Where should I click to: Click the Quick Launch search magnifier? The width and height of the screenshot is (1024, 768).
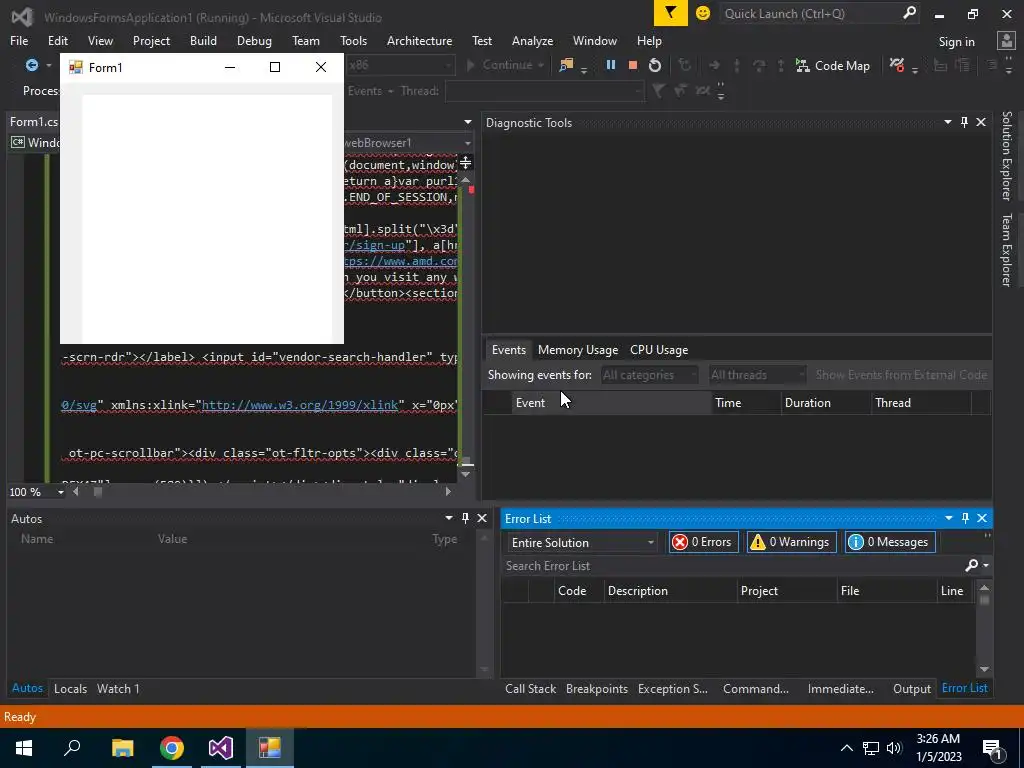click(x=909, y=13)
